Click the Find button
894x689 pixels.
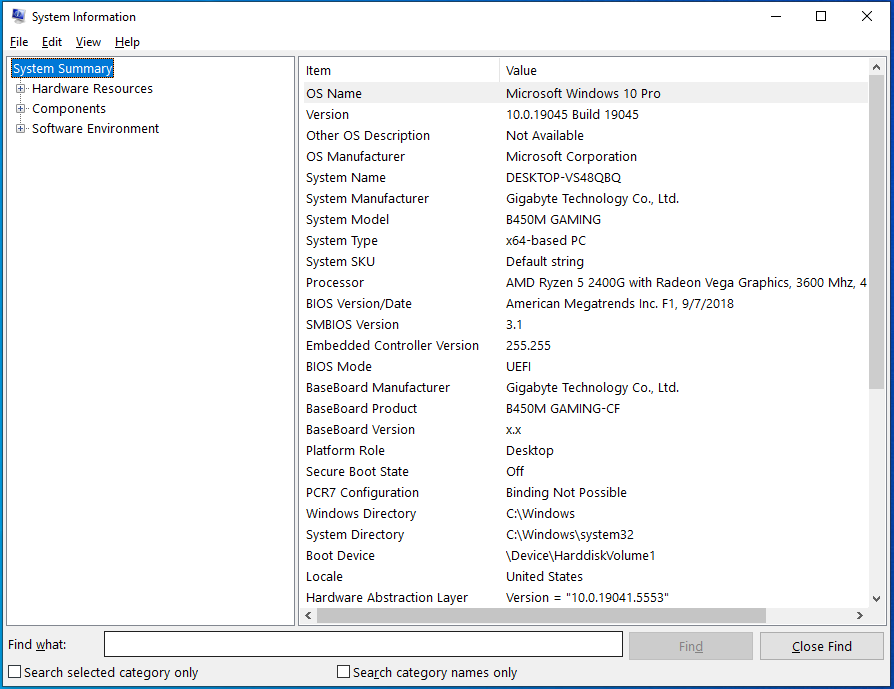point(690,646)
